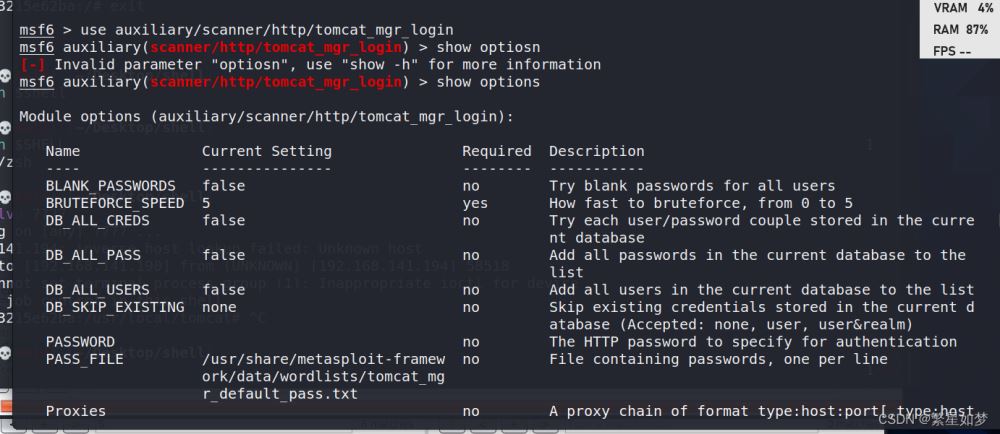This screenshot has height=434, width=1000.
Task: Click the DB_ALL_PASS option name
Action: pyautogui.click(x=93, y=255)
